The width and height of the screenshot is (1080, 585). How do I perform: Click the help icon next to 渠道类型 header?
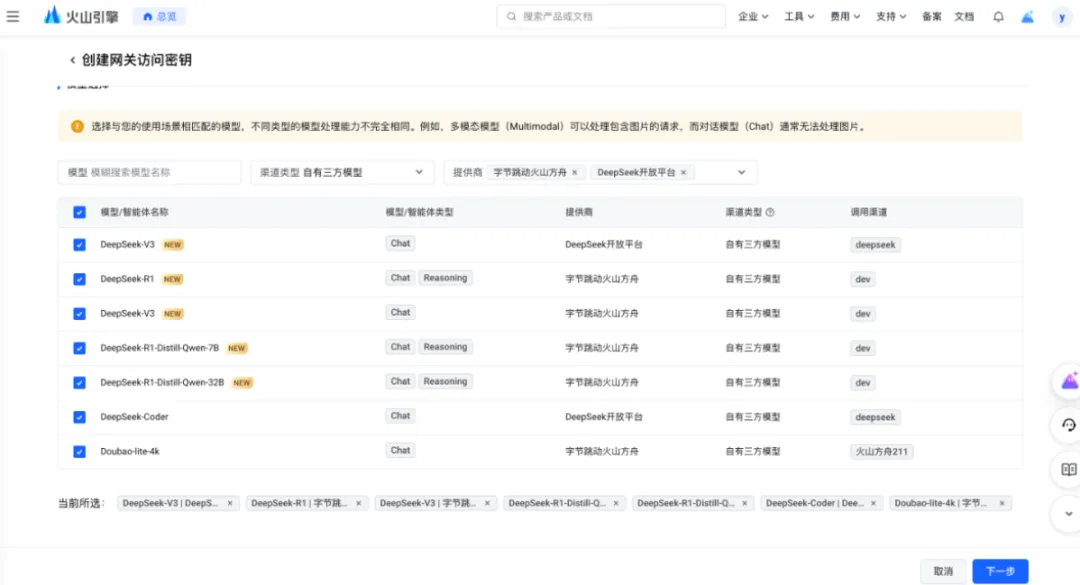[770, 213]
